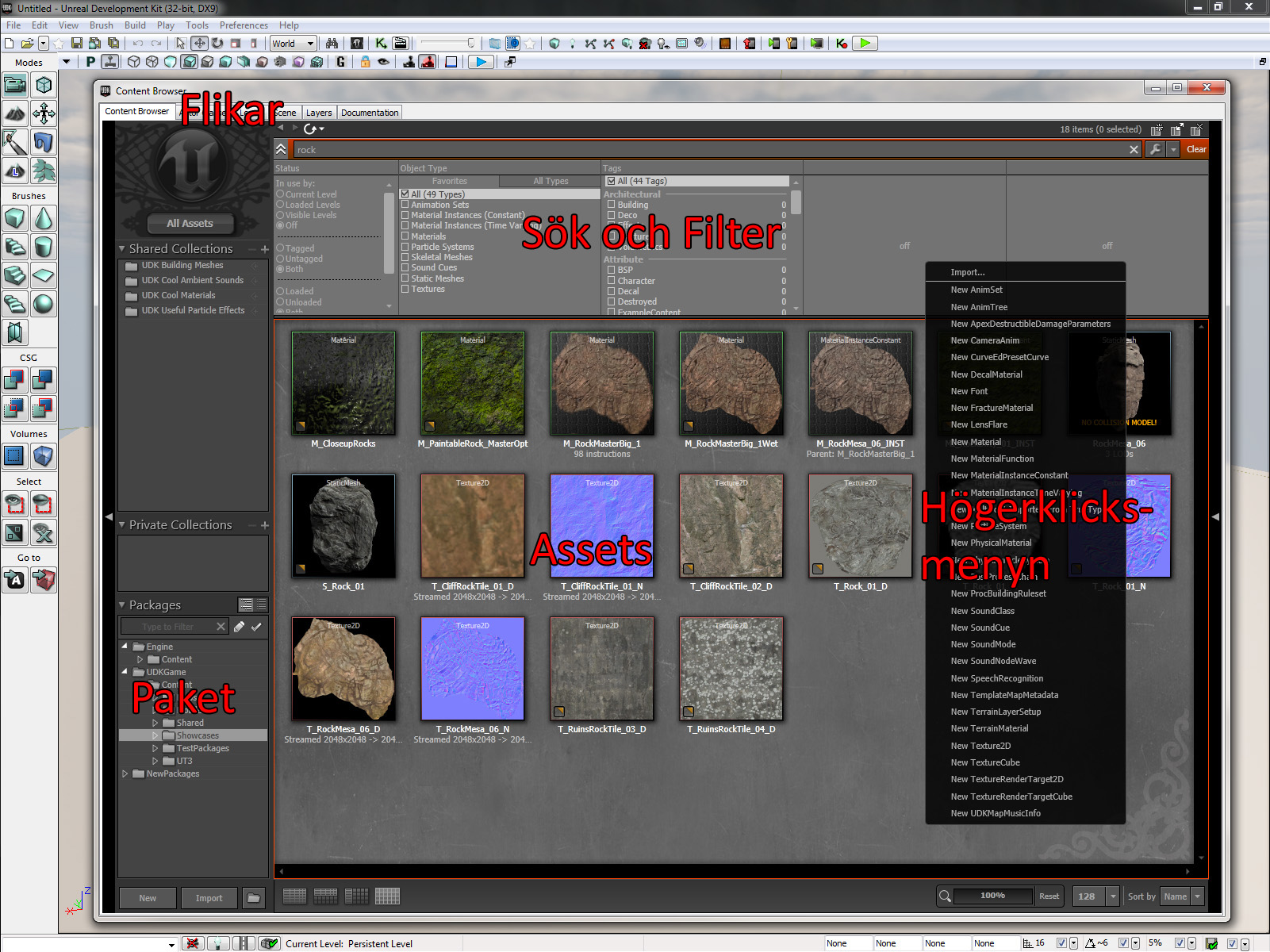Click search options wrench icon

(1155, 149)
